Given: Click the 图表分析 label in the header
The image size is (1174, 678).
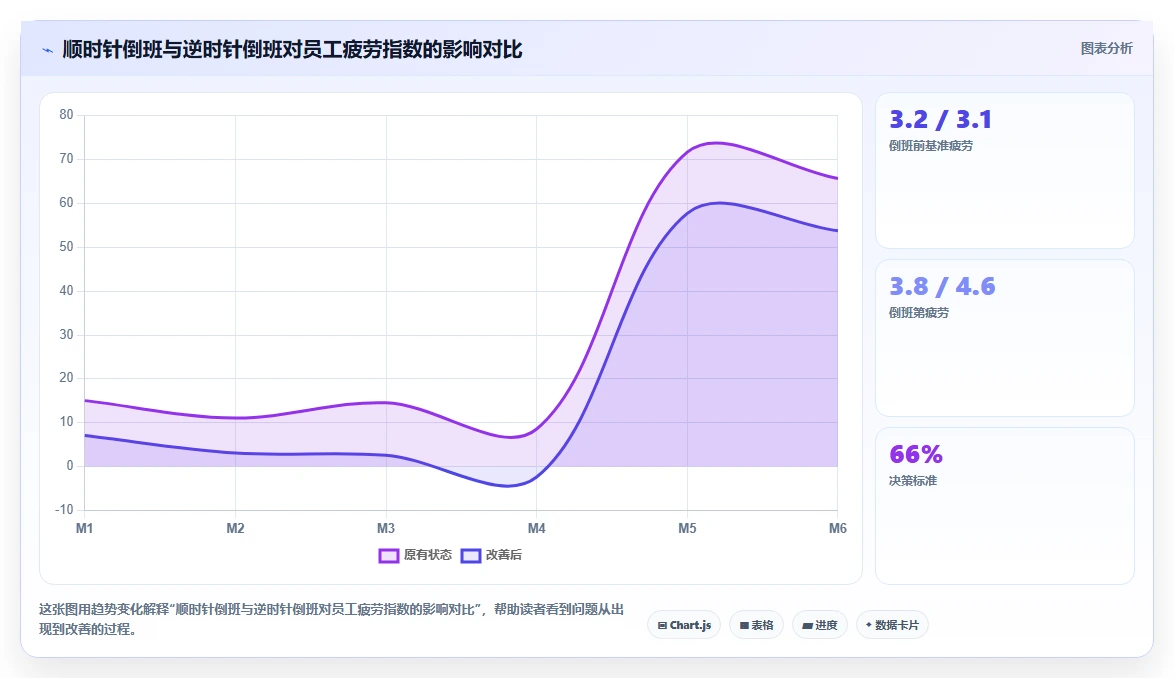Looking at the screenshot, I should coord(1106,49).
